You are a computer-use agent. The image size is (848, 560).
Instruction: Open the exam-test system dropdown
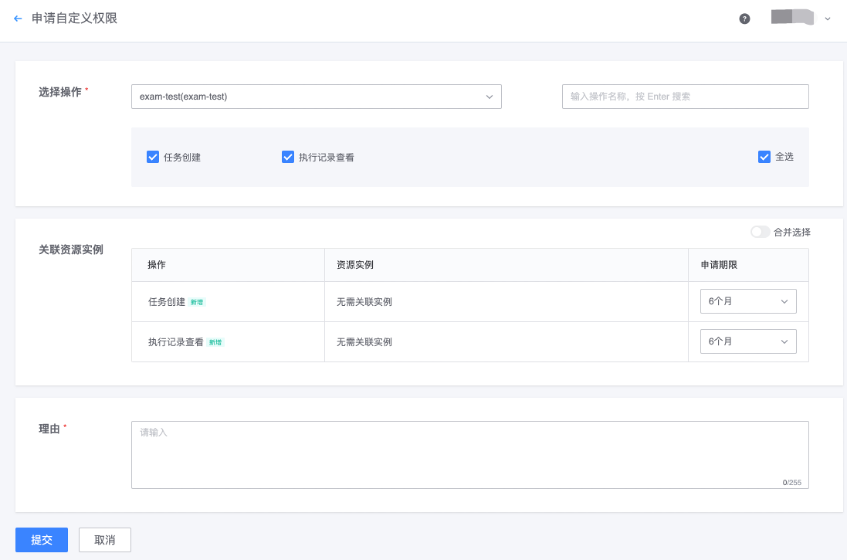(316, 96)
